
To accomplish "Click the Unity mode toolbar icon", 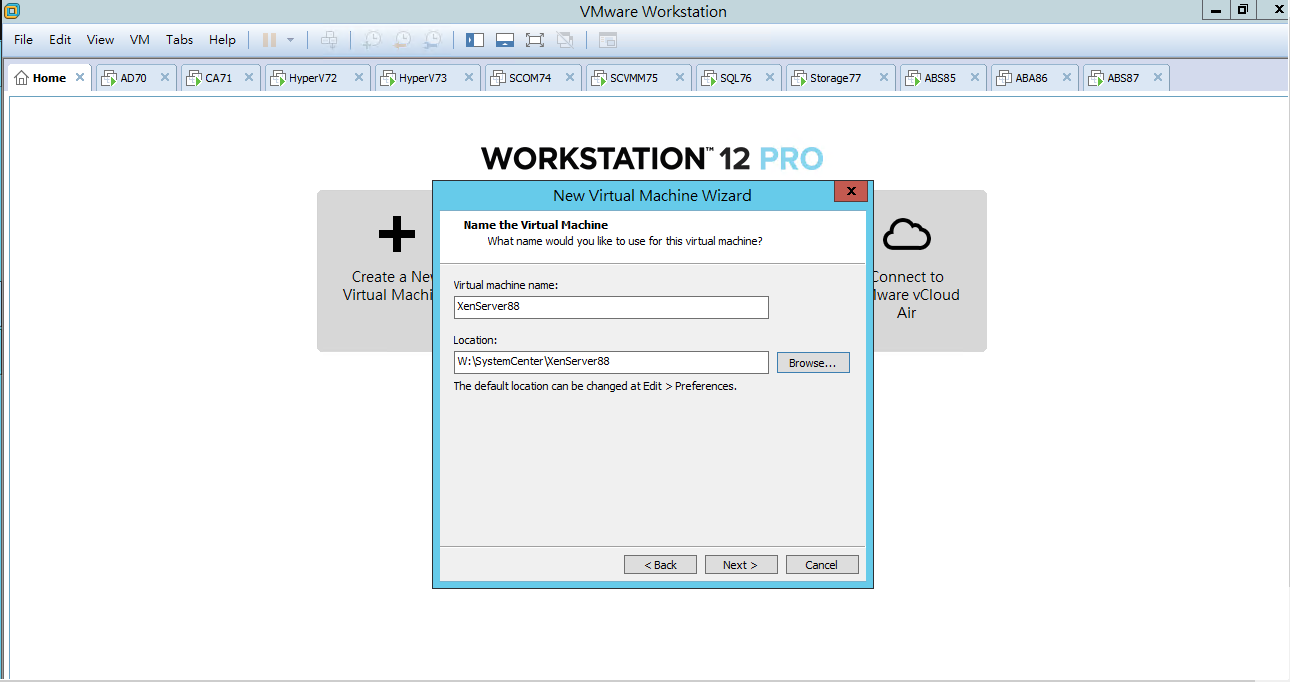I will click(565, 40).
